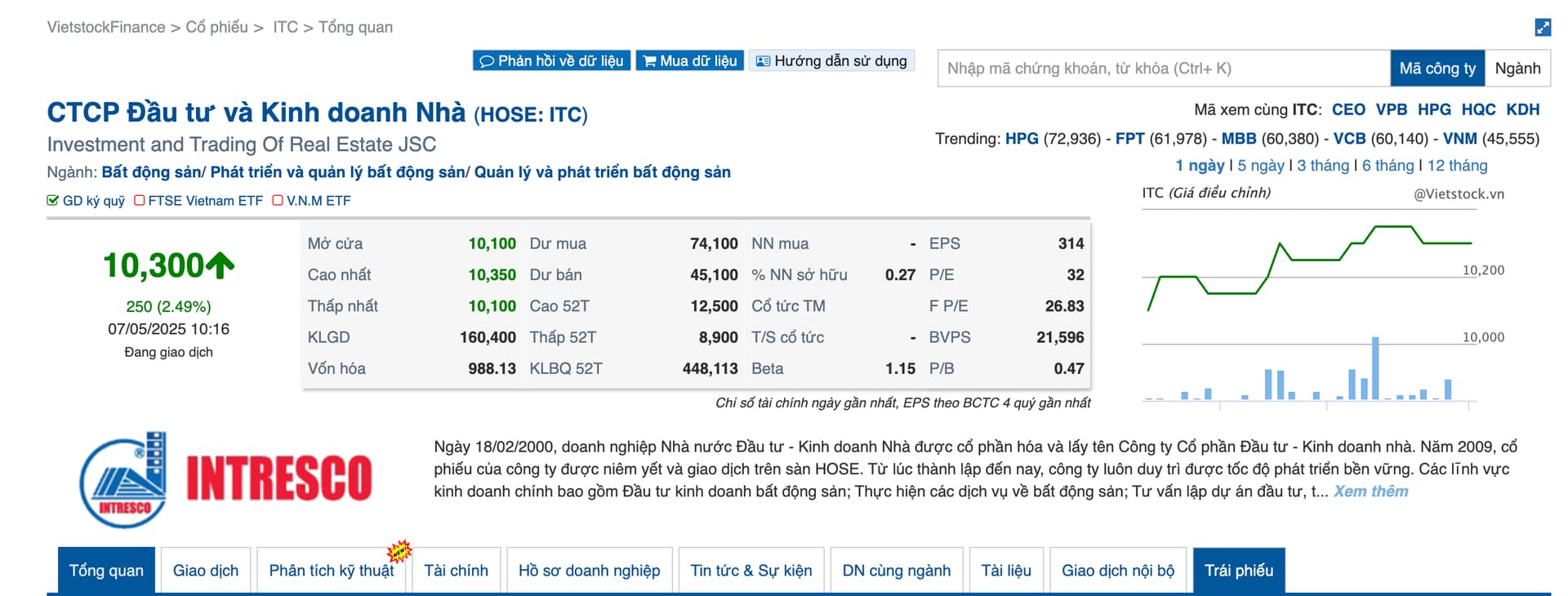Click the stock code search input field

(1163, 69)
